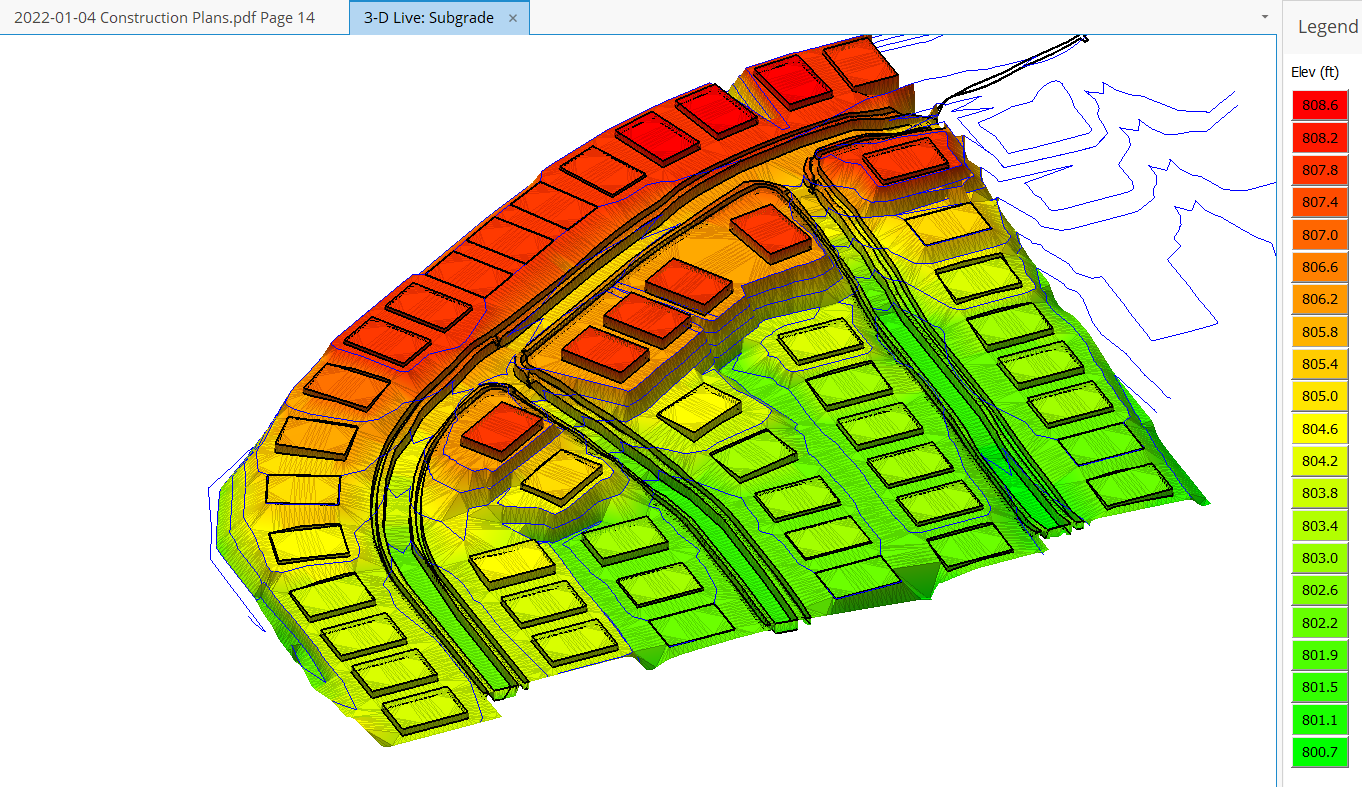
Task: Open the Legend panel header
Action: [x=1327, y=27]
